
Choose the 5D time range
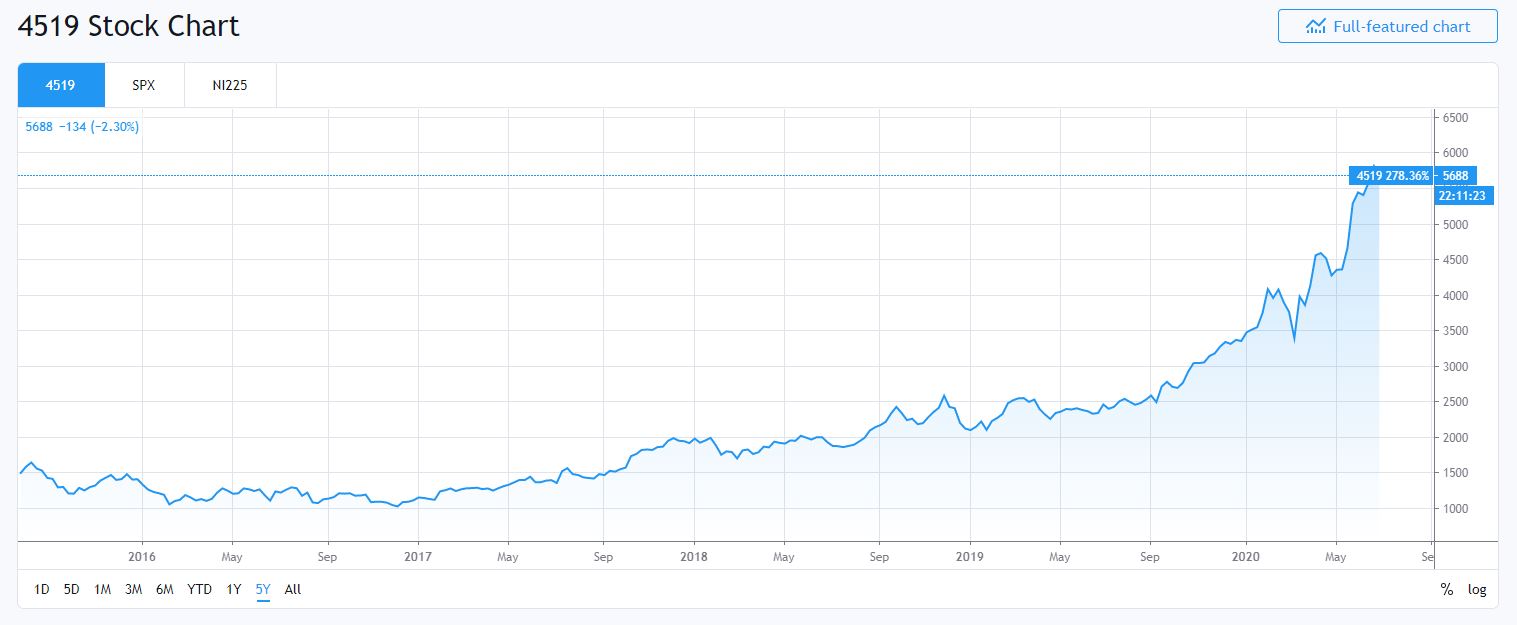(71, 589)
